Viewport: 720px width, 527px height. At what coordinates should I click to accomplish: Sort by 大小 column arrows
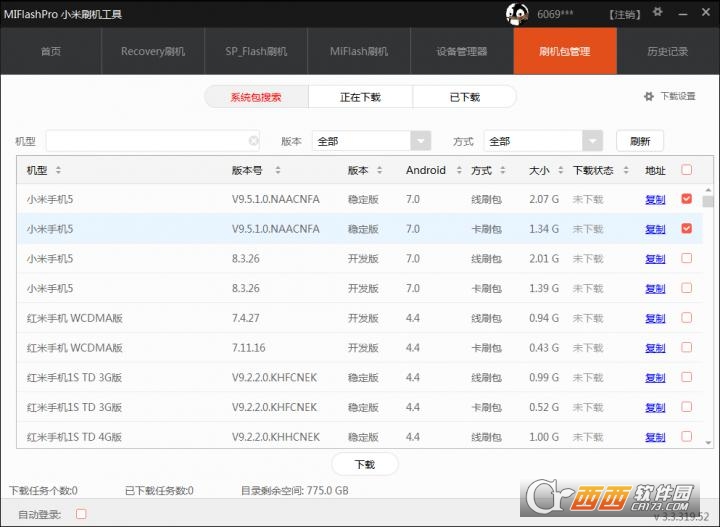pos(561,170)
